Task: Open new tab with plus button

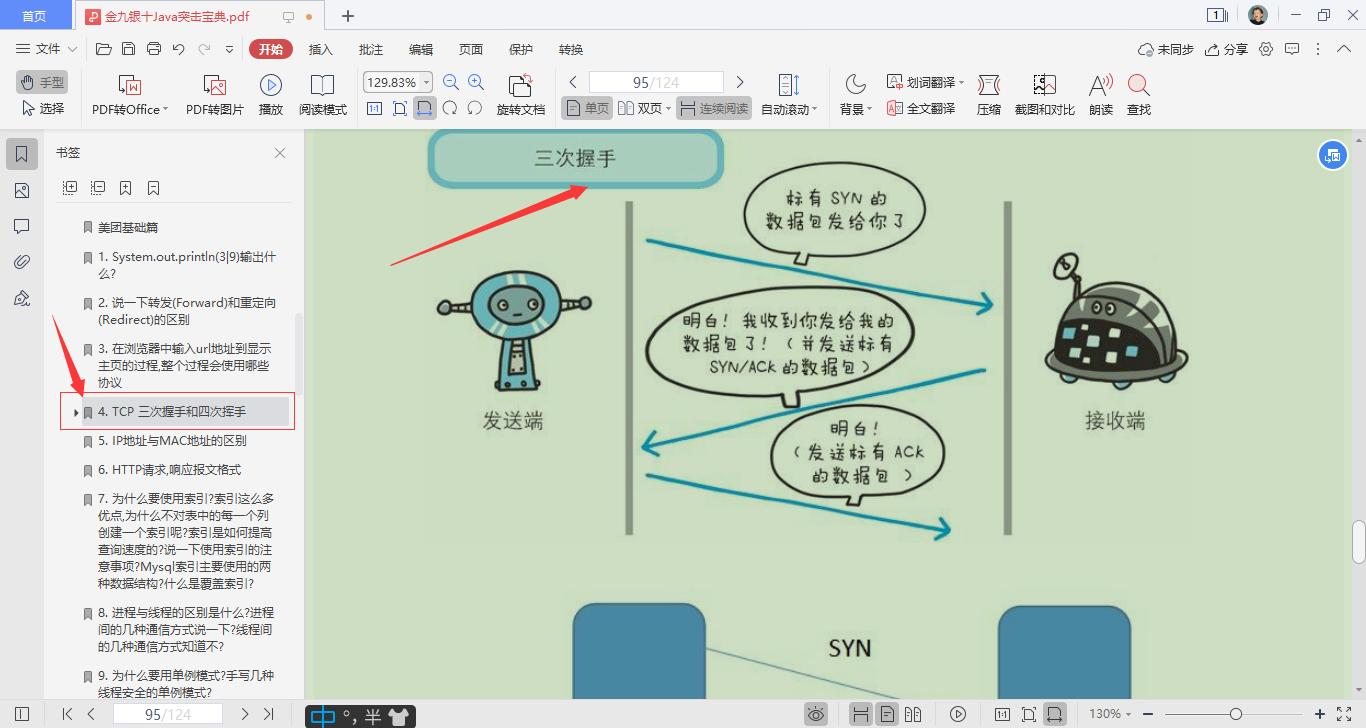Action: (x=348, y=16)
